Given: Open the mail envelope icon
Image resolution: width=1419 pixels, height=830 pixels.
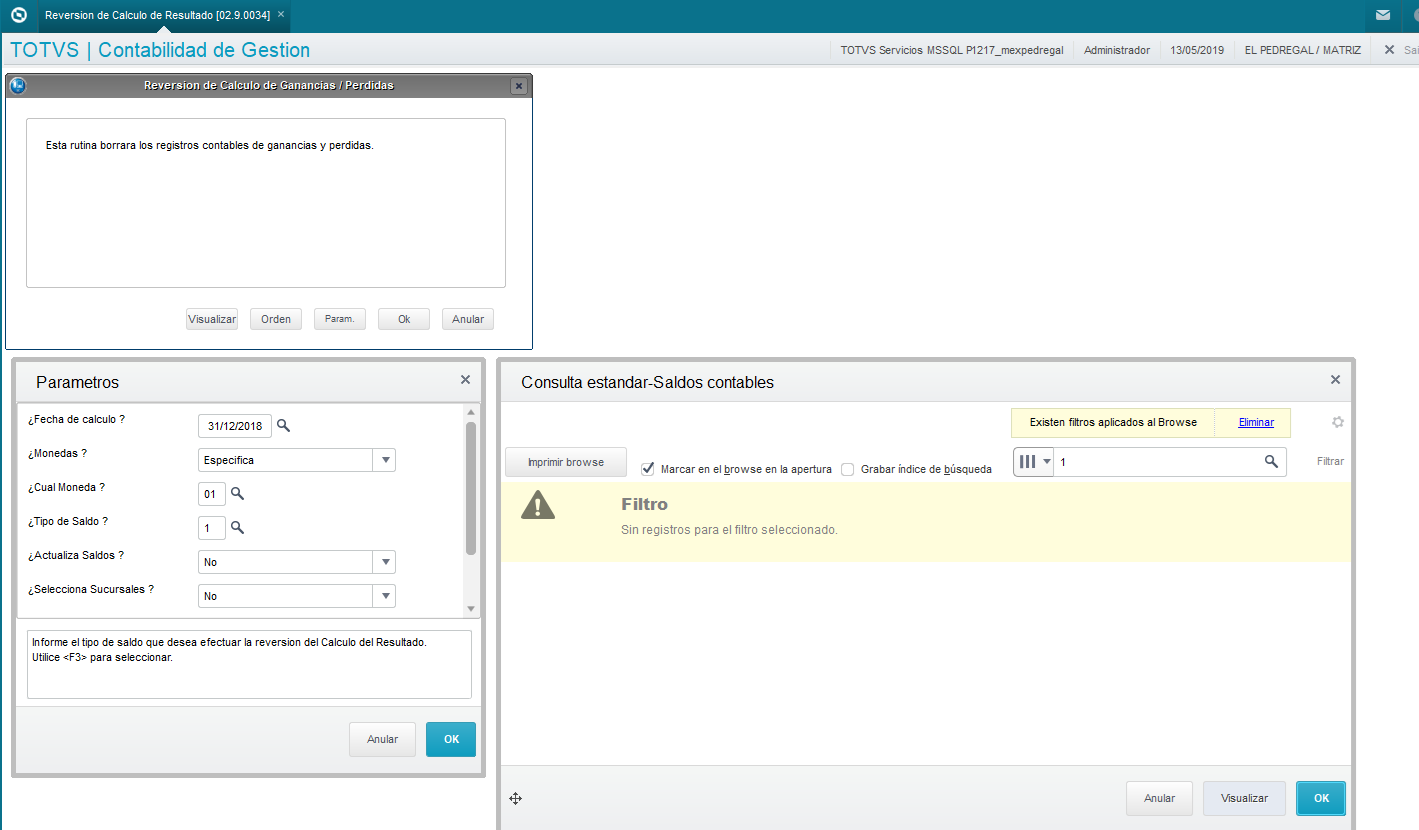Looking at the screenshot, I should [1383, 15].
